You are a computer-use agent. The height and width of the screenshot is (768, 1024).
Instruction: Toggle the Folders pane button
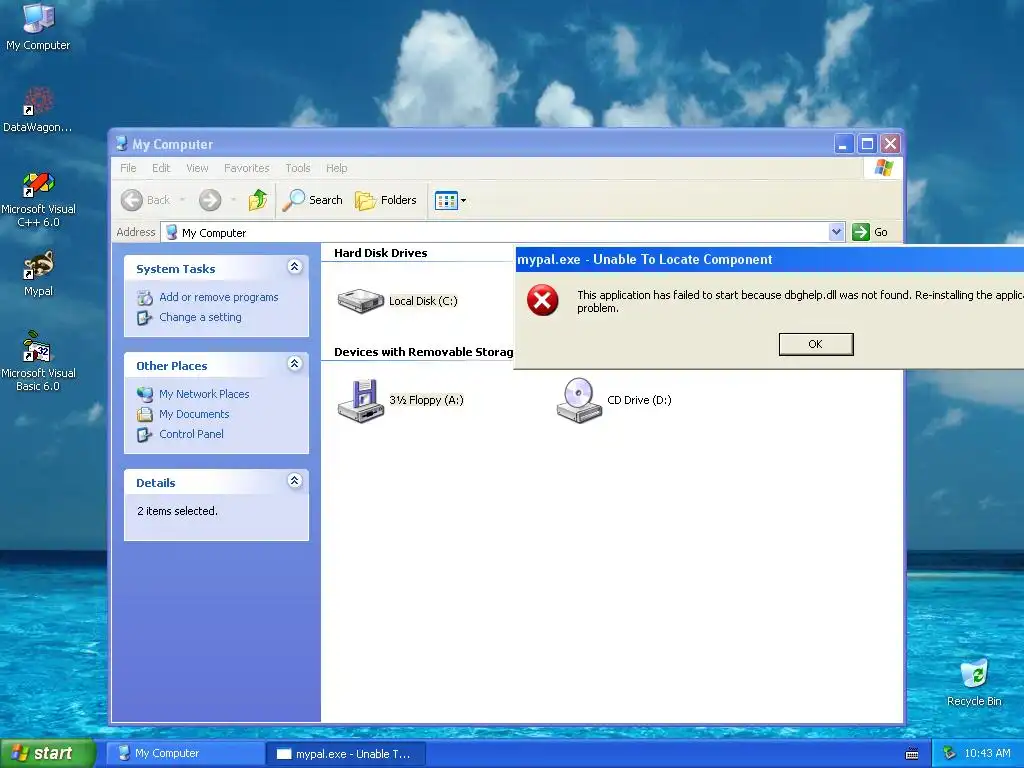[385, 200]
